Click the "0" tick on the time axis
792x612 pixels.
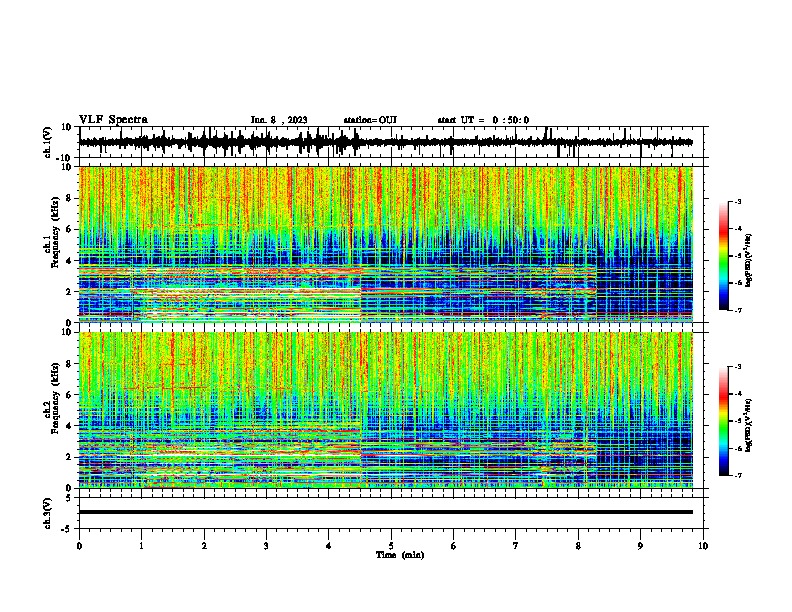click(x=79, y=546)
